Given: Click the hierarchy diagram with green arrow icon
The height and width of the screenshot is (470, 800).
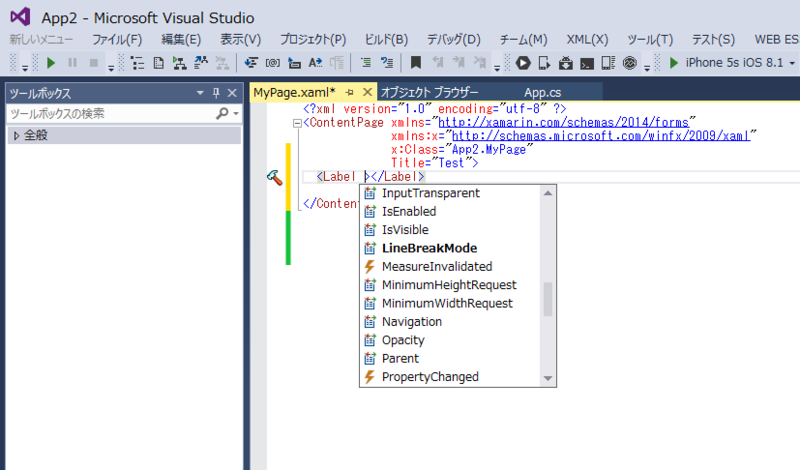Looking at the screenshot, I should [x=179, y=63].
